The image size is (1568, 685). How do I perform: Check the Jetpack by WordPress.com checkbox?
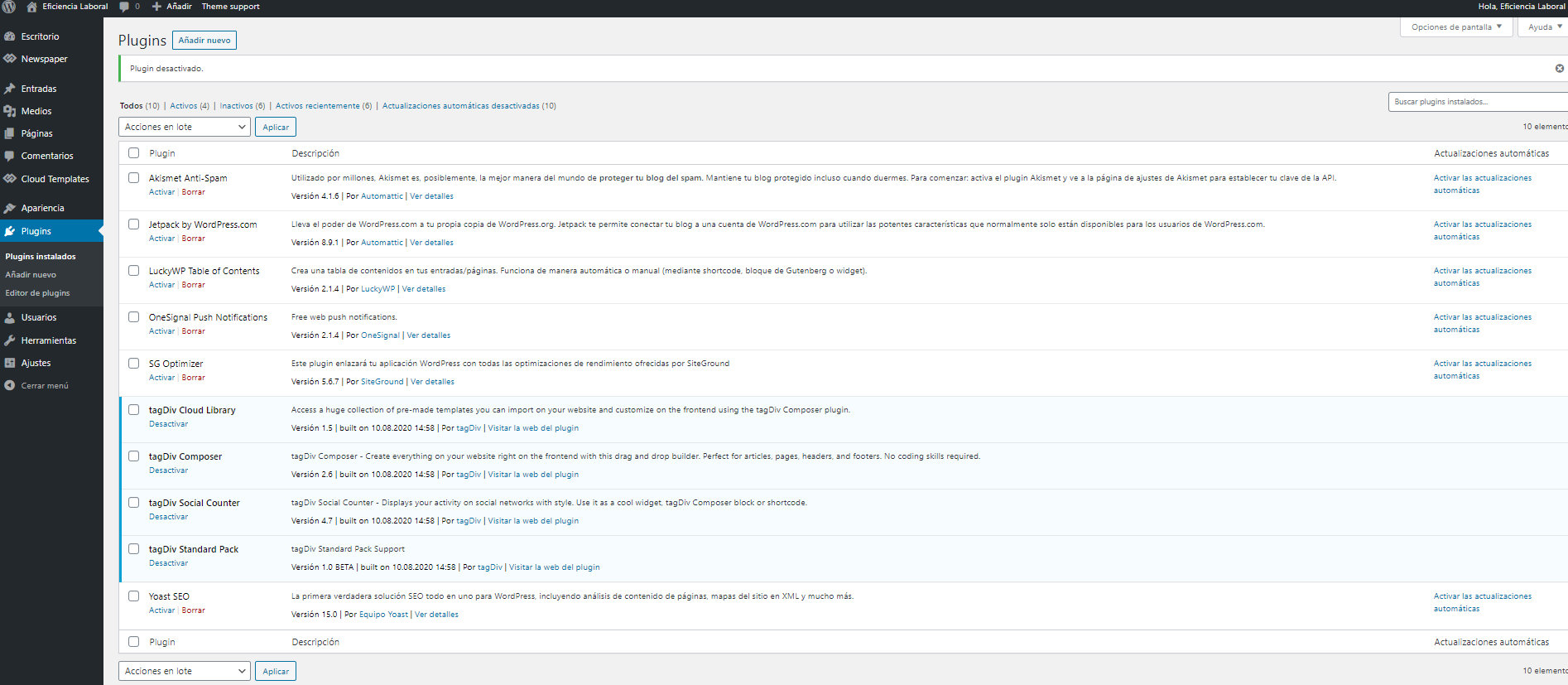(x=133, y=224)
